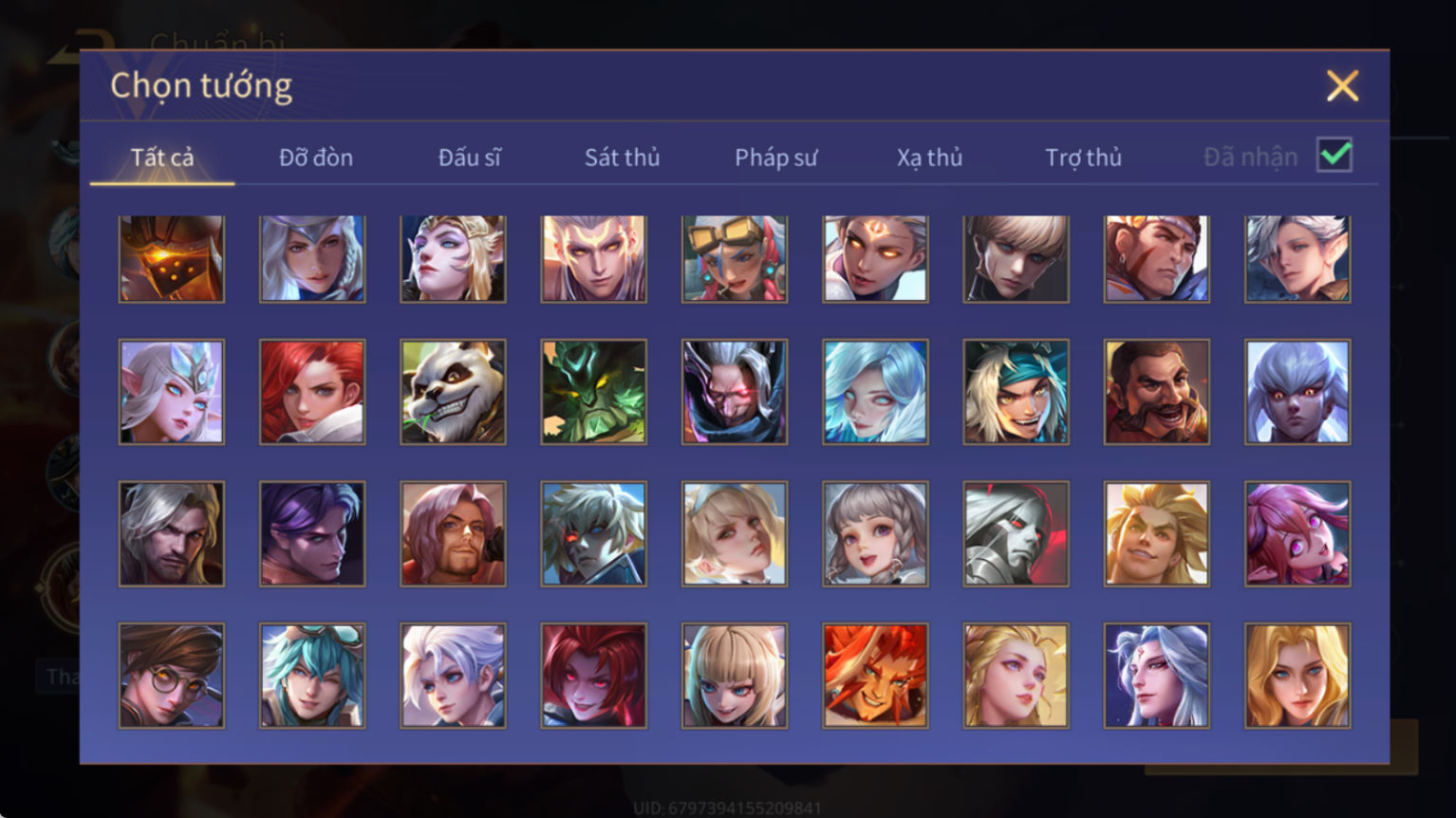Toggle the Đã nhận checkbox
The height and width of the screenshot is (818, 1456).
coord(1335,155)
